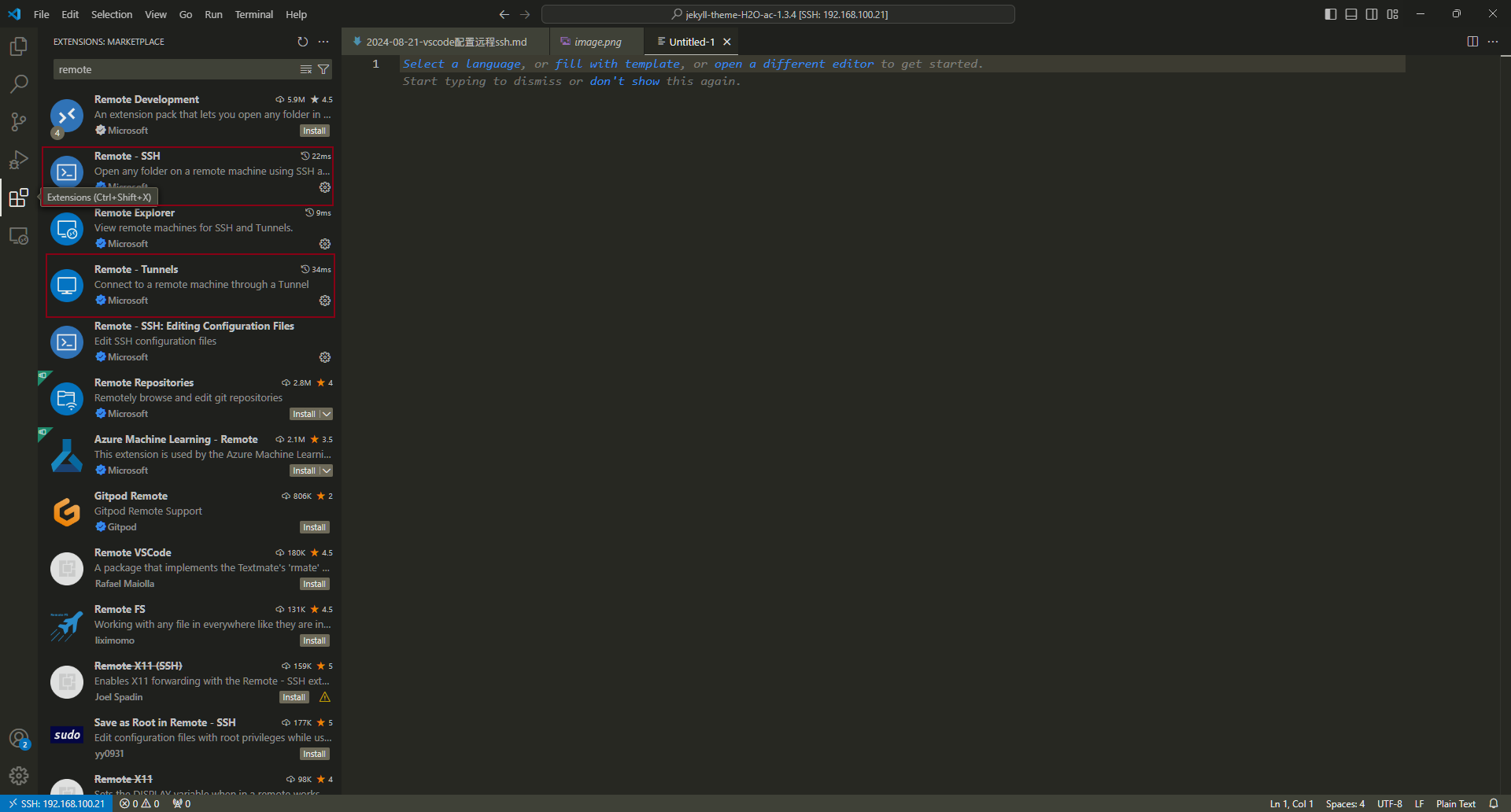Image resolution: width=1511 pixels, height=812 pixels.
Task: Click 'open a different editor' link
Action: [x=794, y=64]
